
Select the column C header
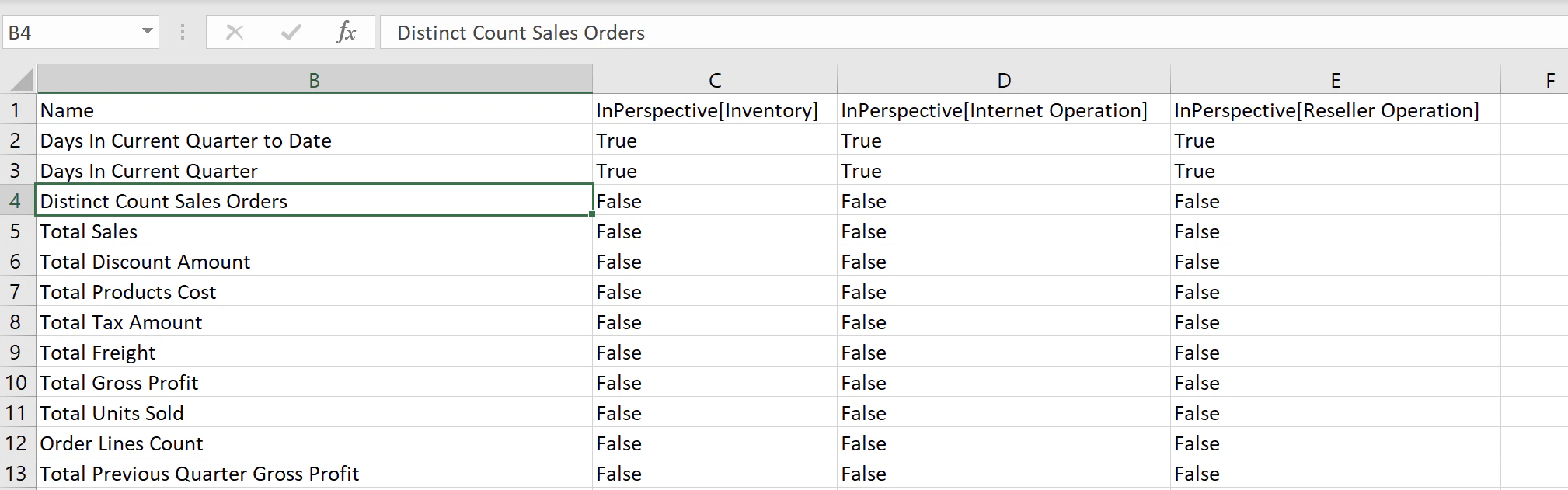pos(715,80)
